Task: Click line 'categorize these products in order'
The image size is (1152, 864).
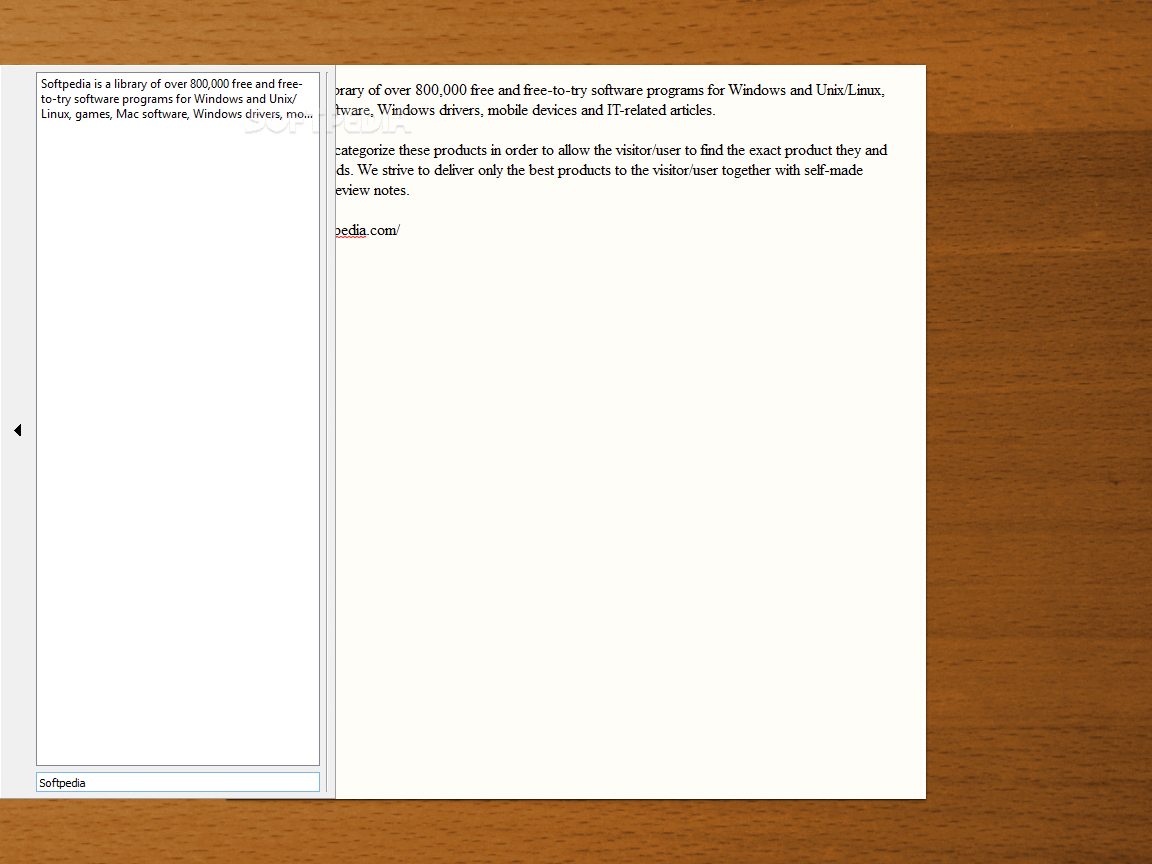Action: click(x=611, y=151)
